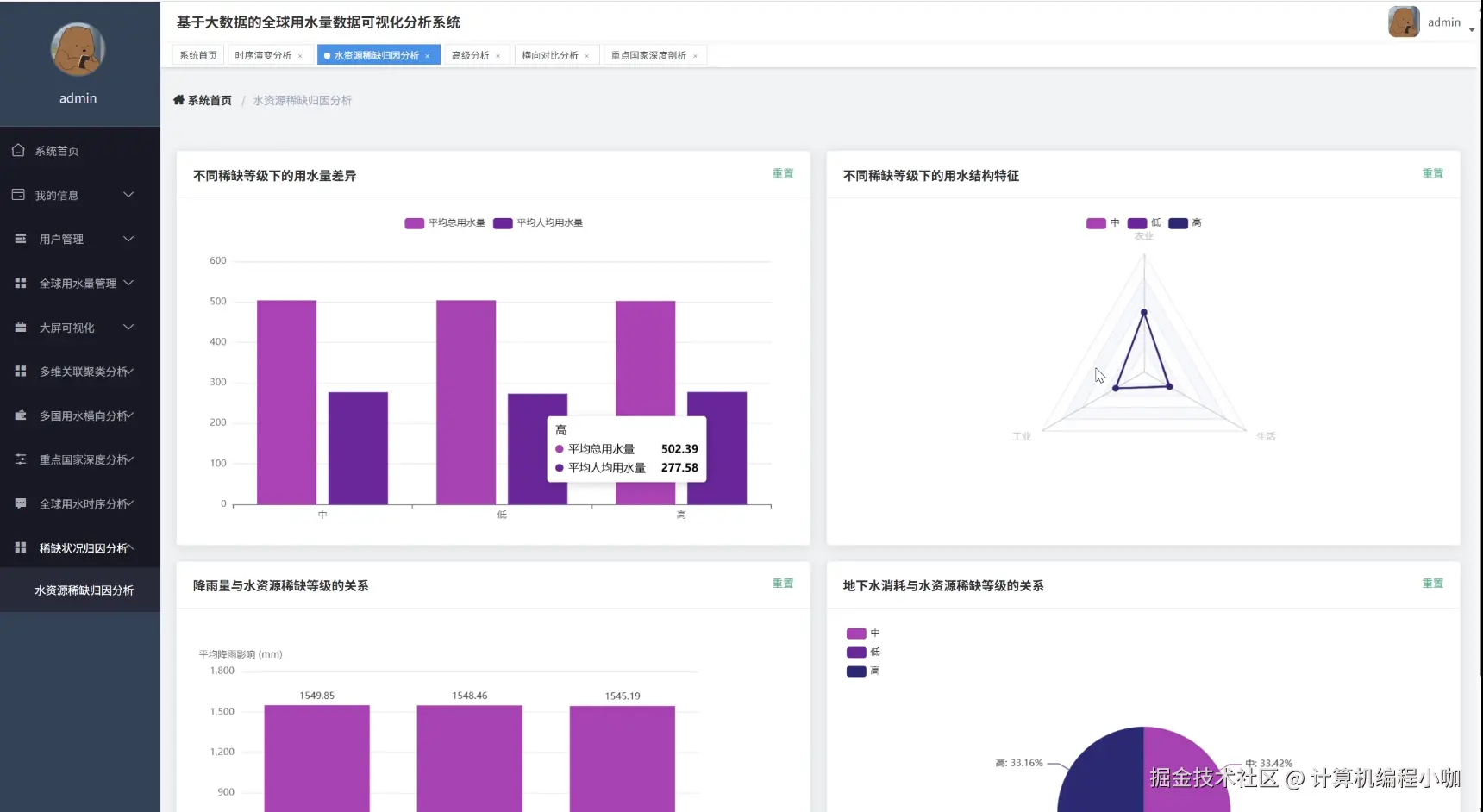The height and width of the screenshot is (812, 1483).
Task: Click the grid icon beside 全球用水量管理
Action: click(x=21, y=283)
